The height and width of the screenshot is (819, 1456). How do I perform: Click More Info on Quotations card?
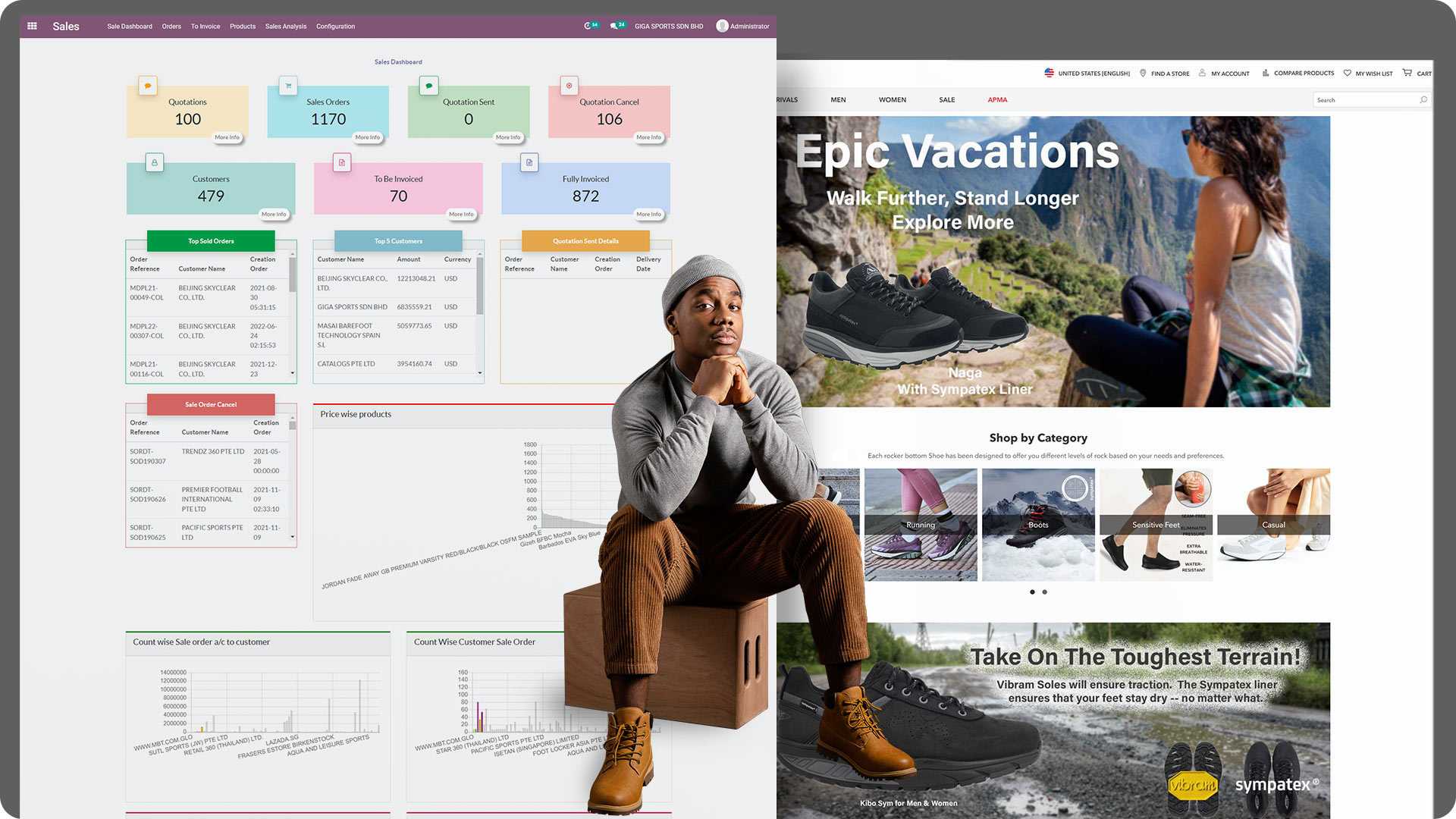[x=229, y=137]
